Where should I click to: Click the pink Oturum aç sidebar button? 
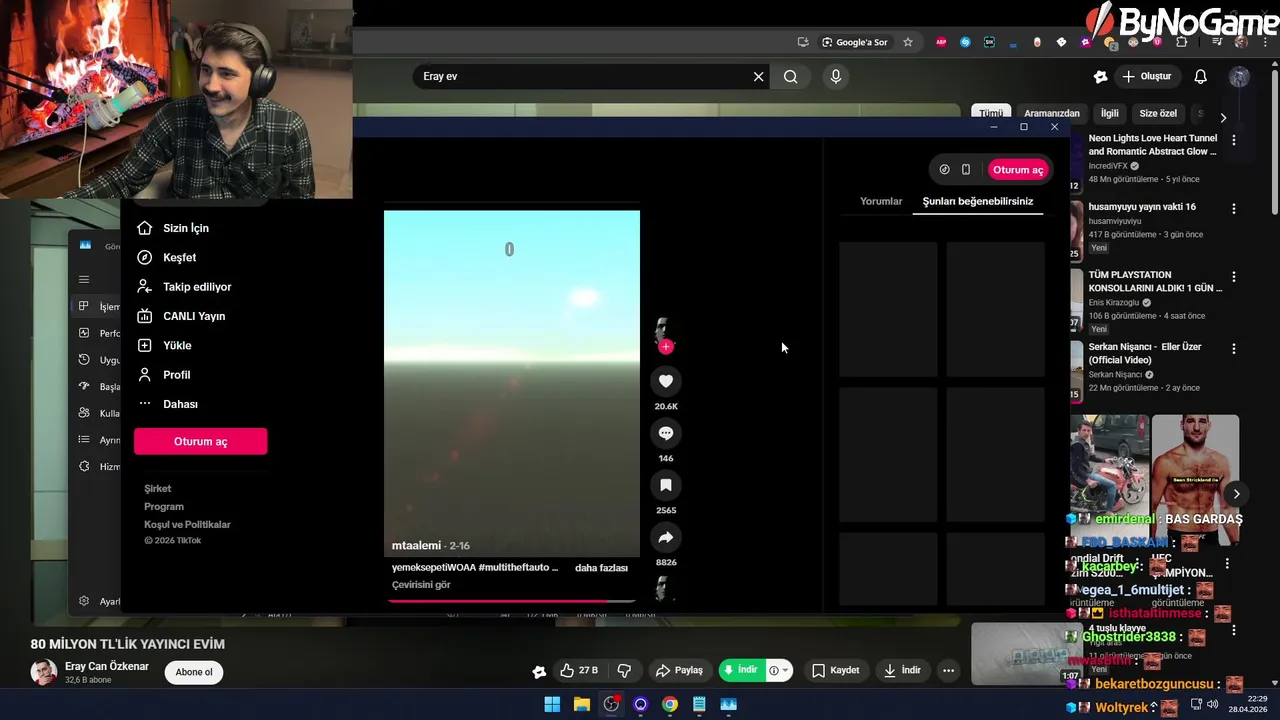point(201,441)
